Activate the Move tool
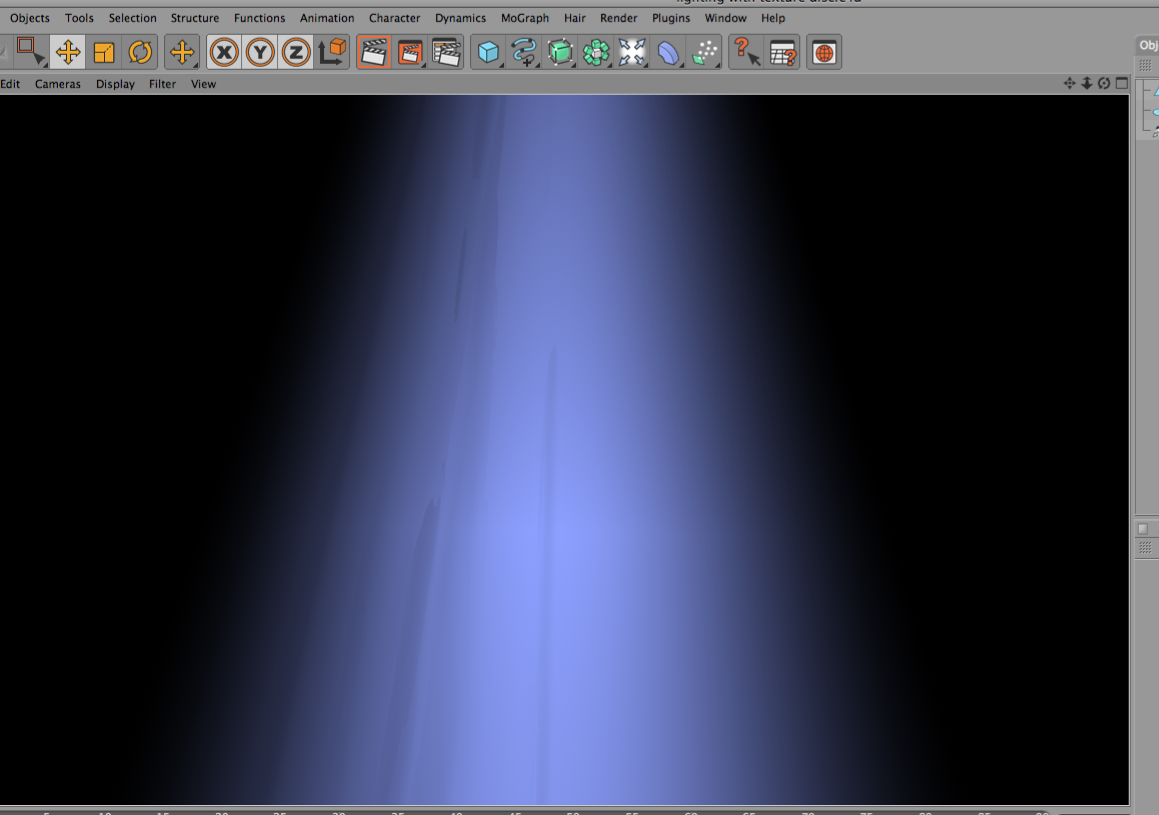1159x815 pixels. click(67, 52)
